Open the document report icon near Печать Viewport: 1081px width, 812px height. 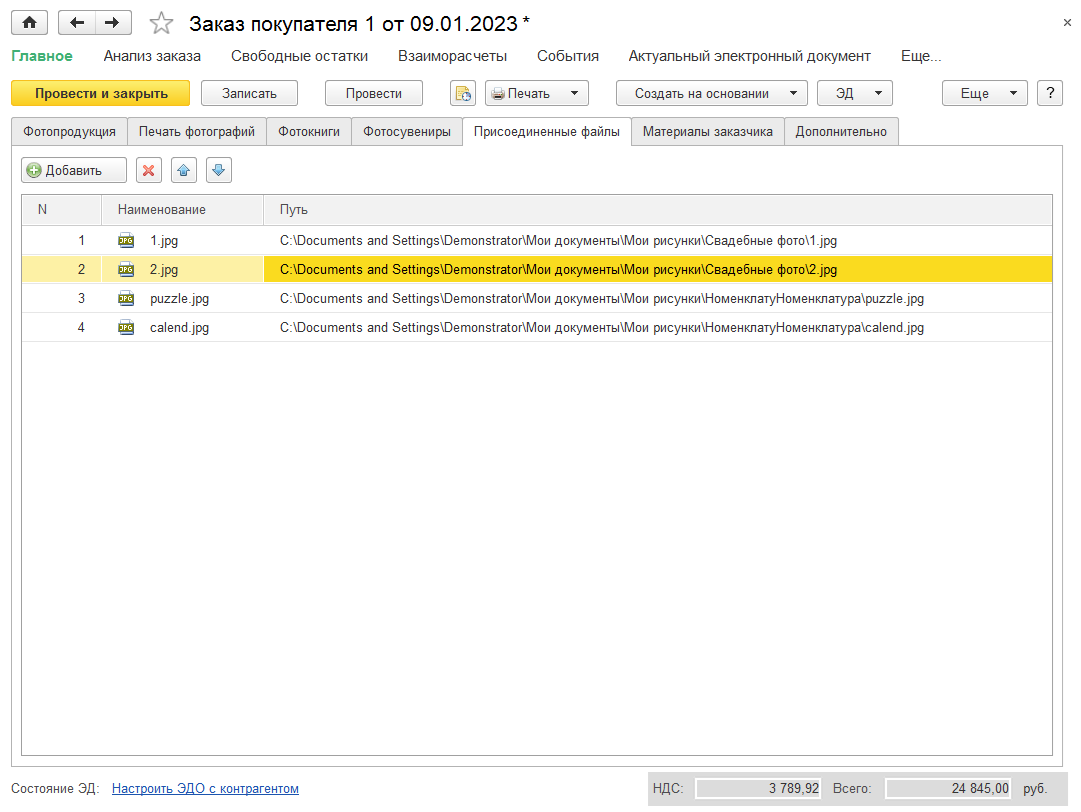point(463,93)
